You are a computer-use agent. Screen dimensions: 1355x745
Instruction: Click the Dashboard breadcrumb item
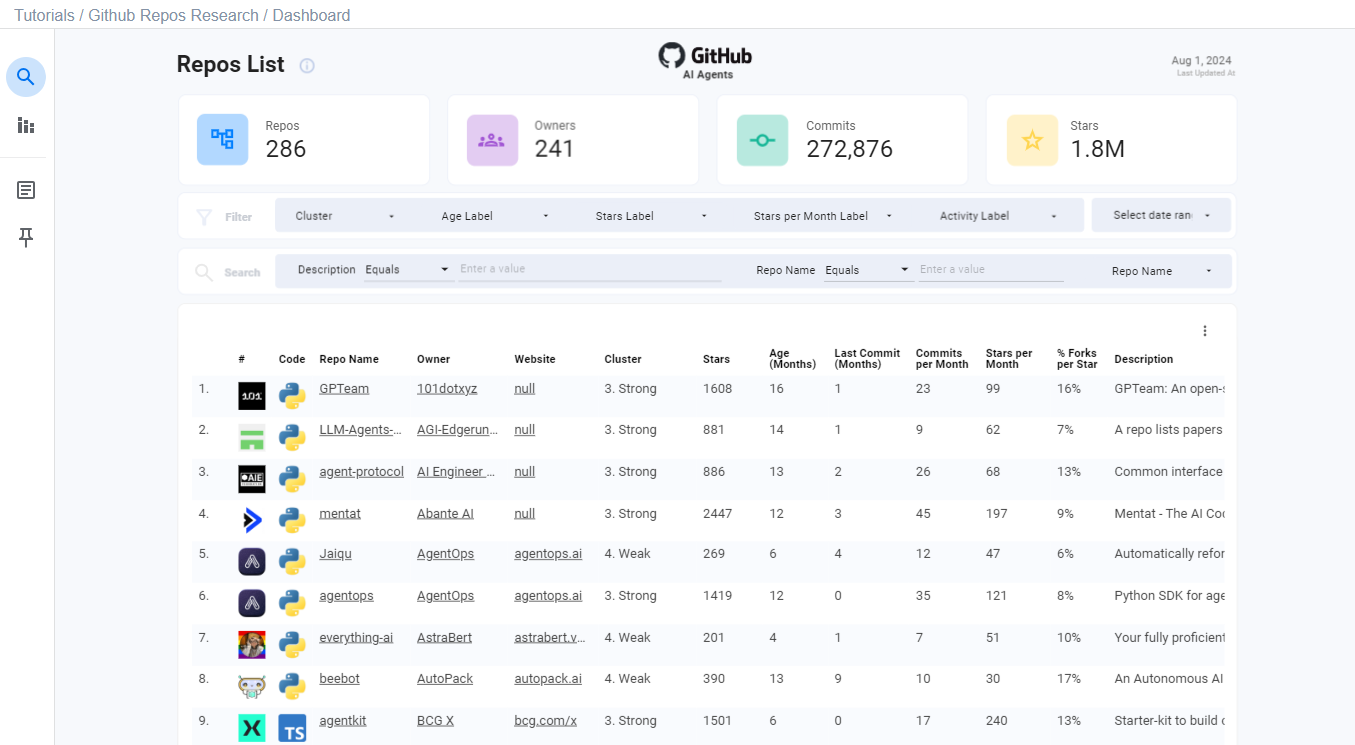[x=311, y=15]
